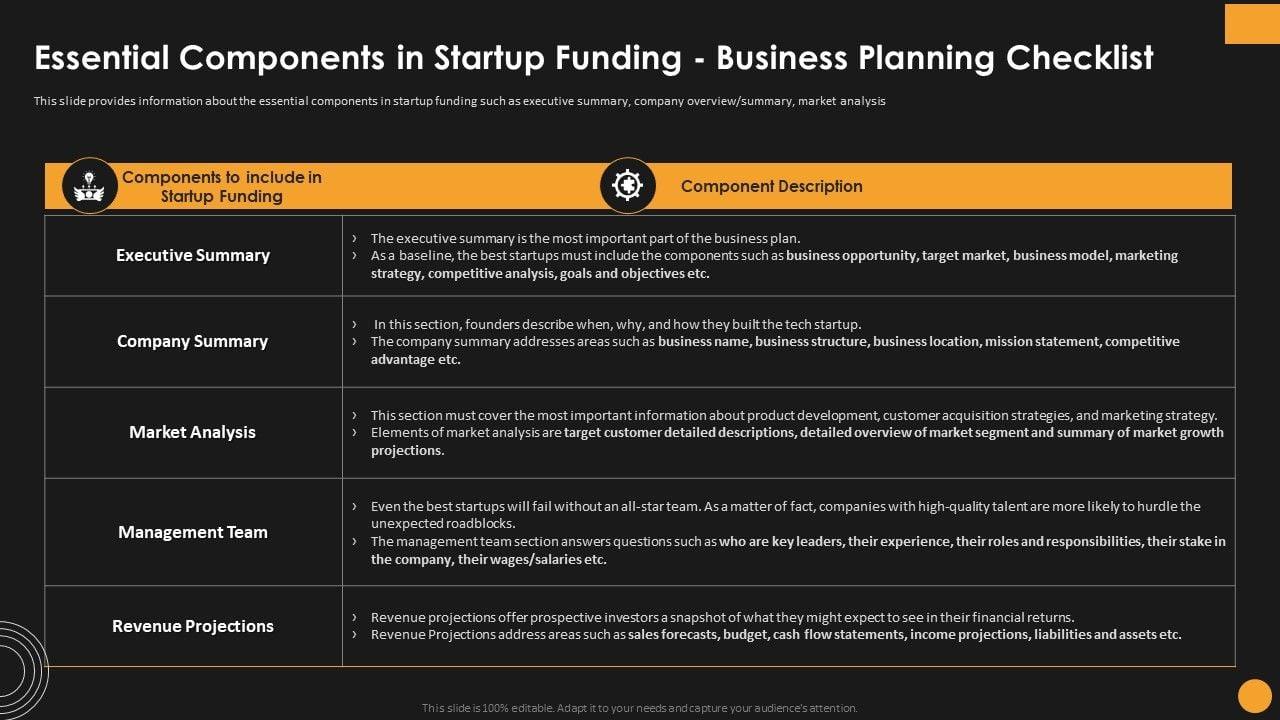Click the gear icon beside Component Description
Screen dimensions: 1280x720
point(627,186)
